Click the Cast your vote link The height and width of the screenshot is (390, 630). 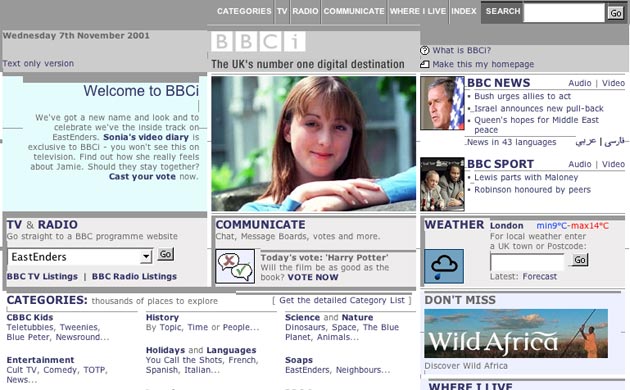142,177
